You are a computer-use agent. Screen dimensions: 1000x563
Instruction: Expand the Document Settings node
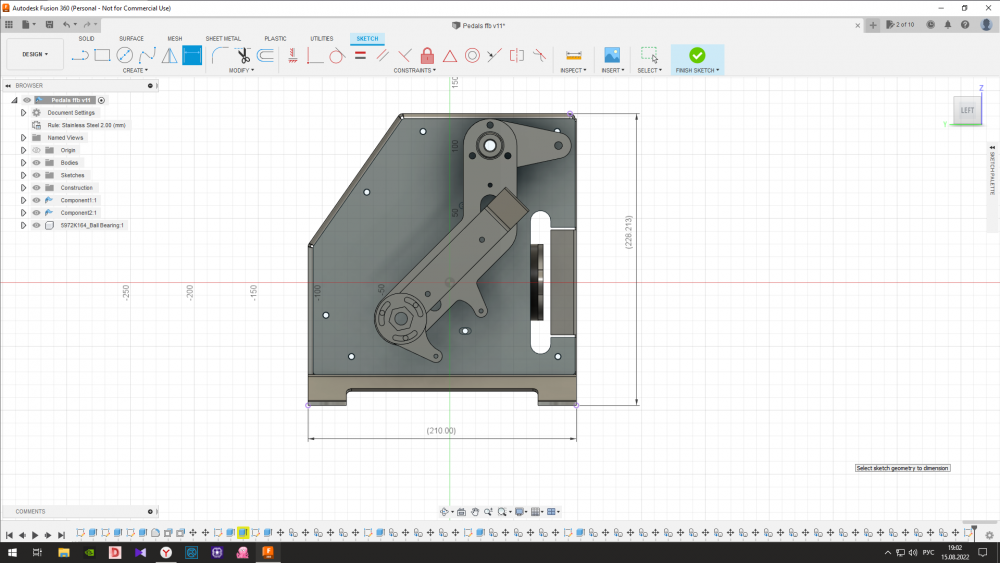pyautogui.click(x=23, y=113)
